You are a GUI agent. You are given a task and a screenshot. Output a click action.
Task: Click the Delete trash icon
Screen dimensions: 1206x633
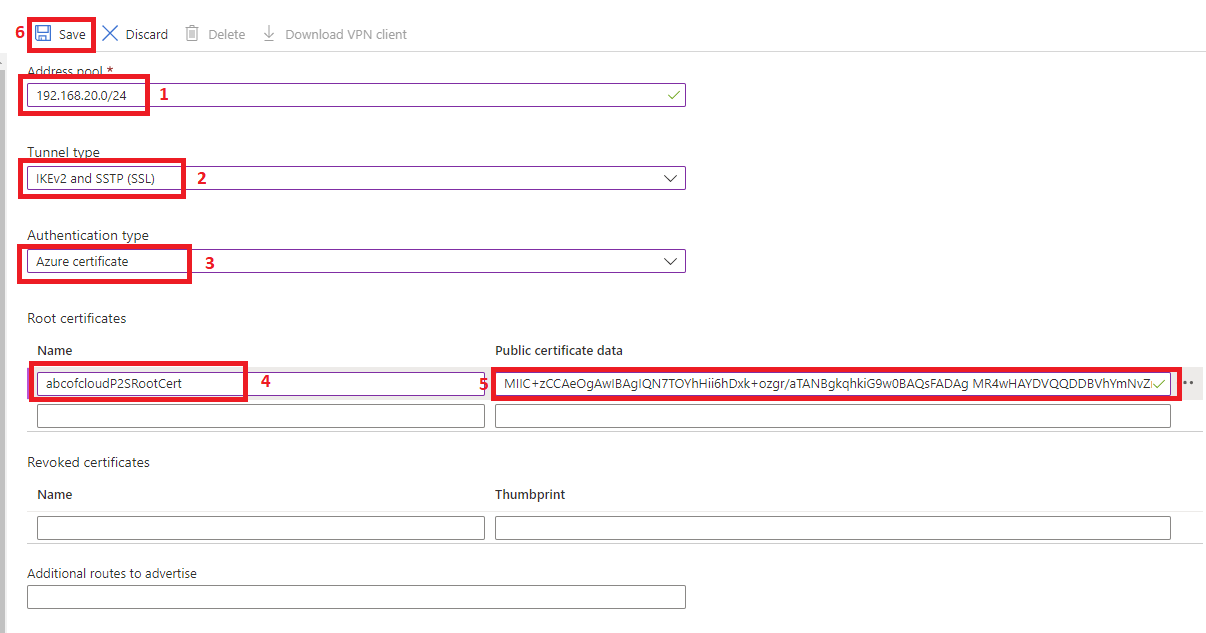tap(191, 33)
